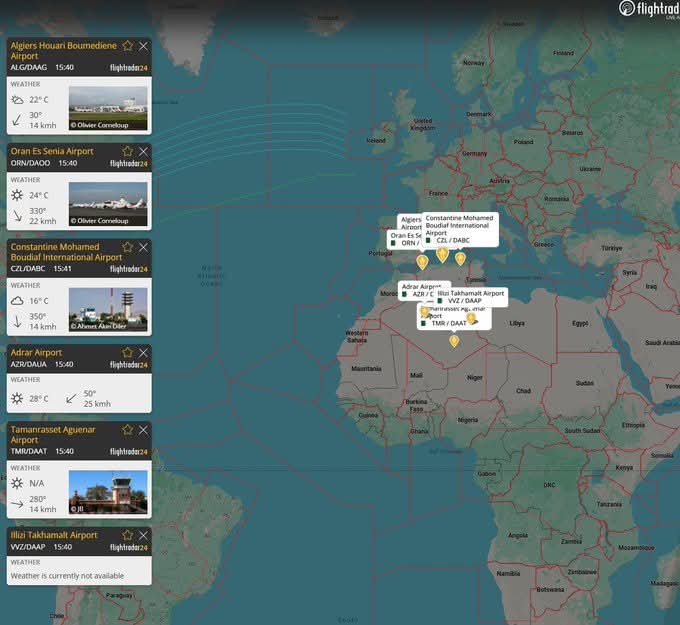Click the wind arrow on the Adrar card
Viewport: 680px width, 625px height.
click(71, 398)
